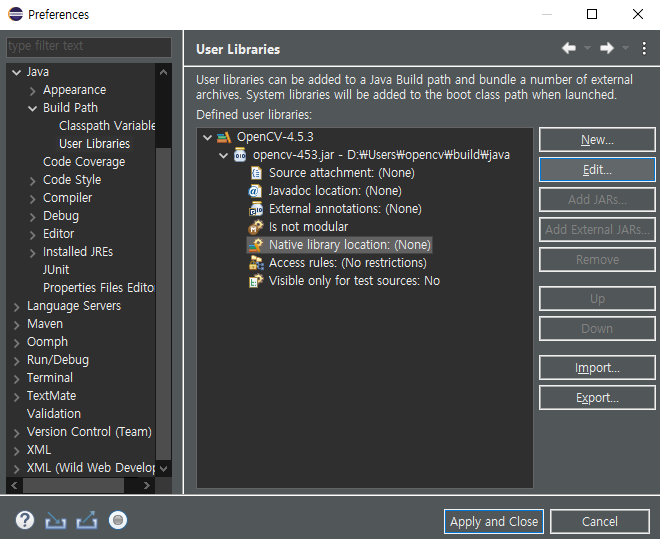660x539 pixels.
Task: Maximize the Preferences window
Action: tap(592, 14)
